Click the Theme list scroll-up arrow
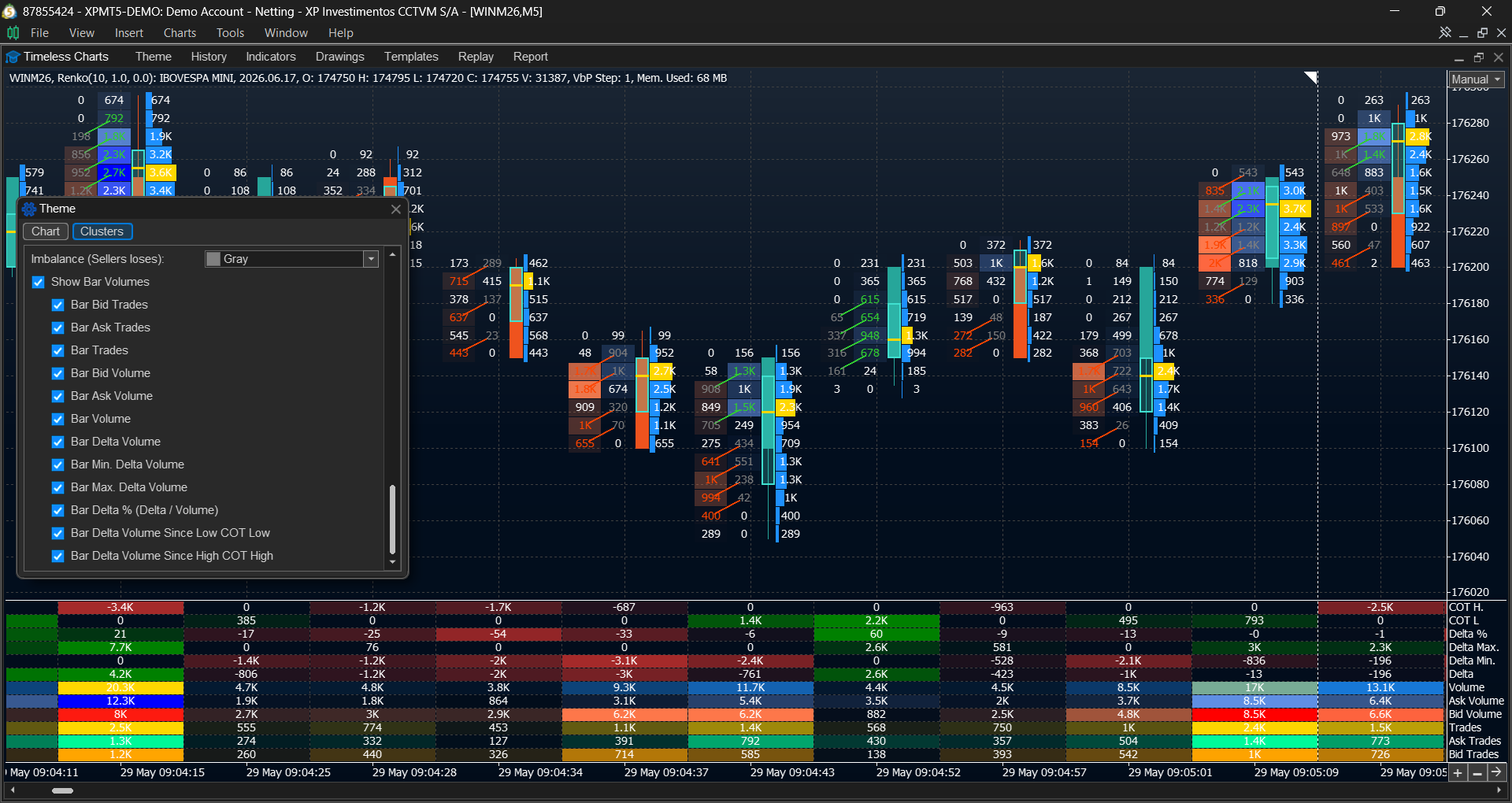1512x803 pixels. click(x=392, y=255)
